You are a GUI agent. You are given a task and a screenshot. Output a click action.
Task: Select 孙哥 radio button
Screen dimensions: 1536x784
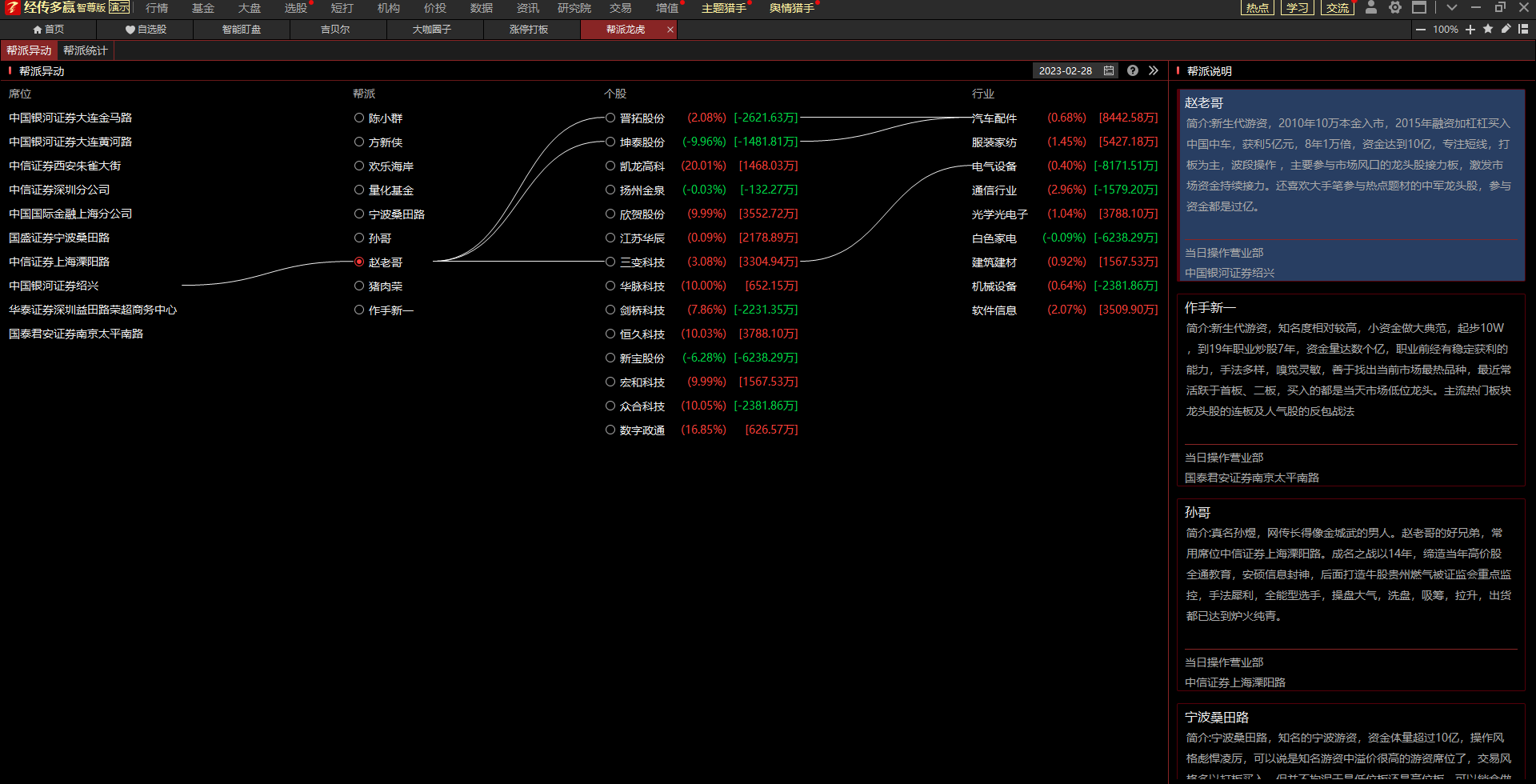(x=359, y=238)
